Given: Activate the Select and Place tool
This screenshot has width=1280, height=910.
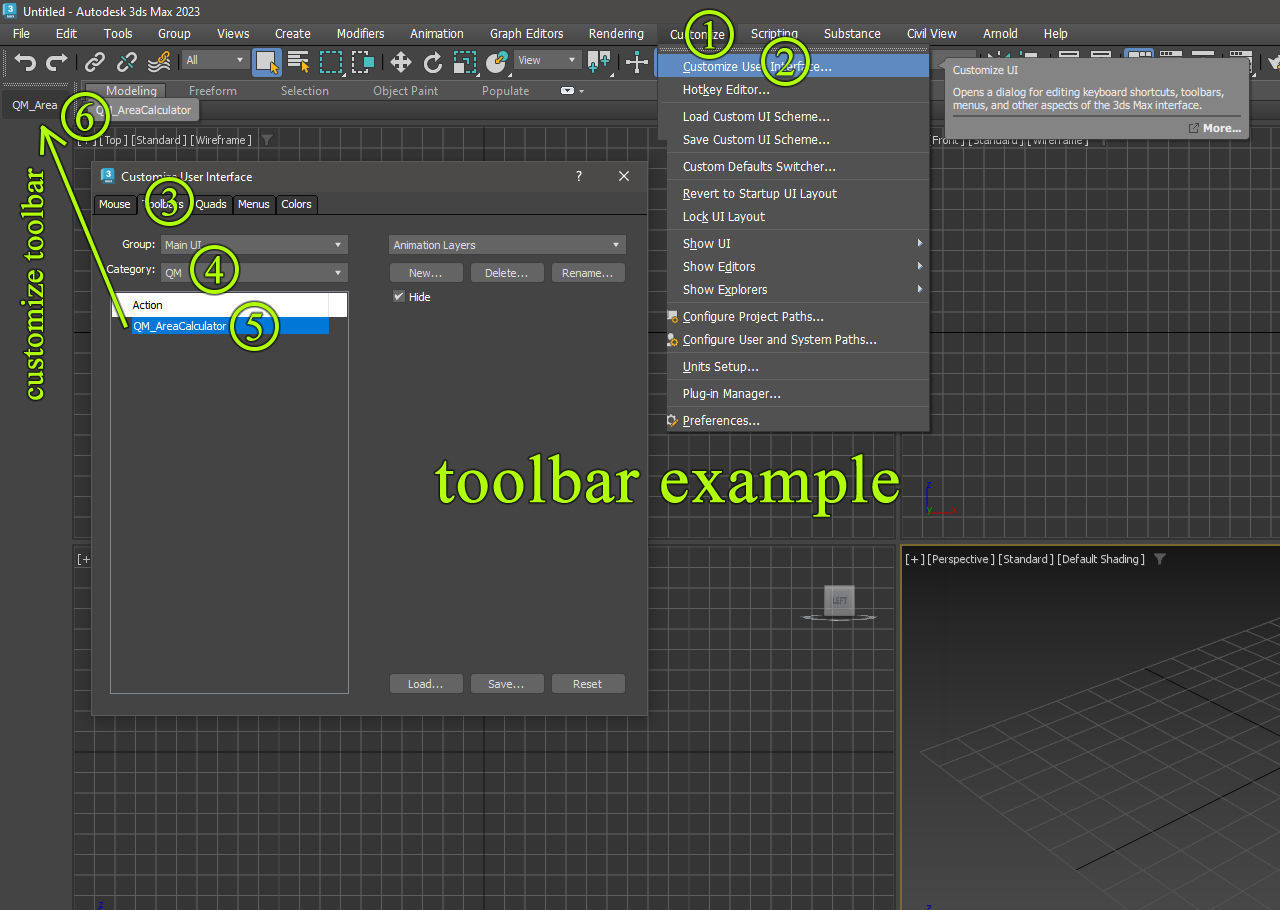Looking at the screenshot, I should 497,63.
